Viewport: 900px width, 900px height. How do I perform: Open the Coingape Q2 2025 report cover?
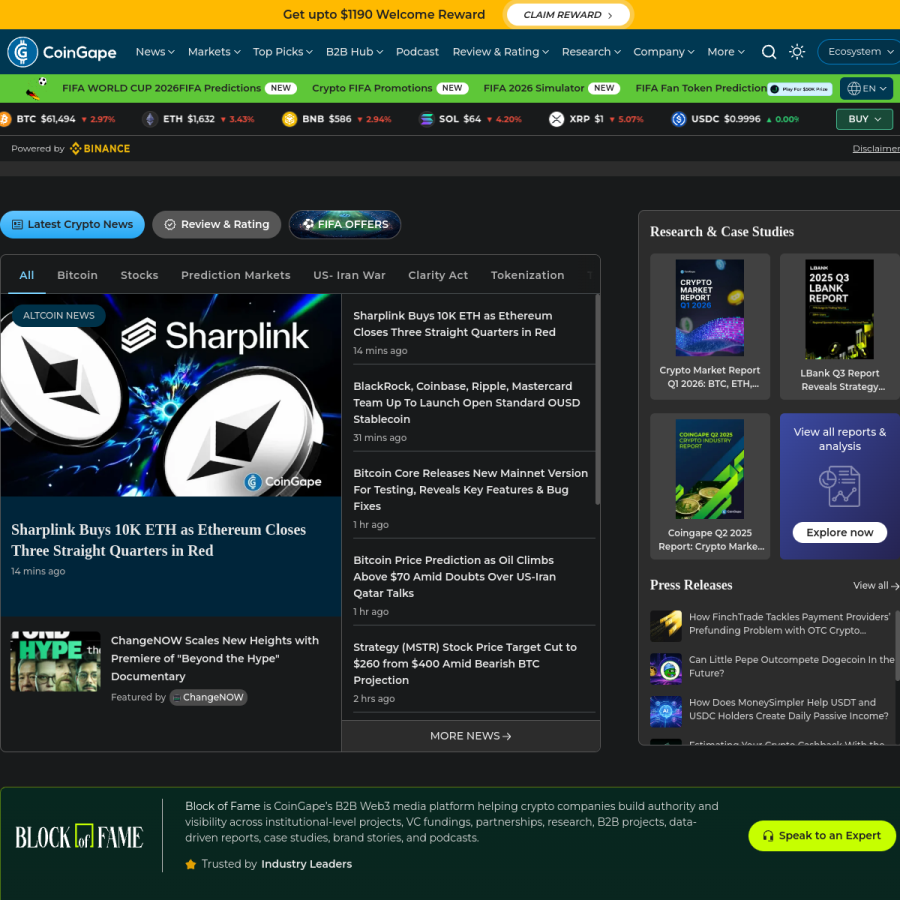click(709, 469)
